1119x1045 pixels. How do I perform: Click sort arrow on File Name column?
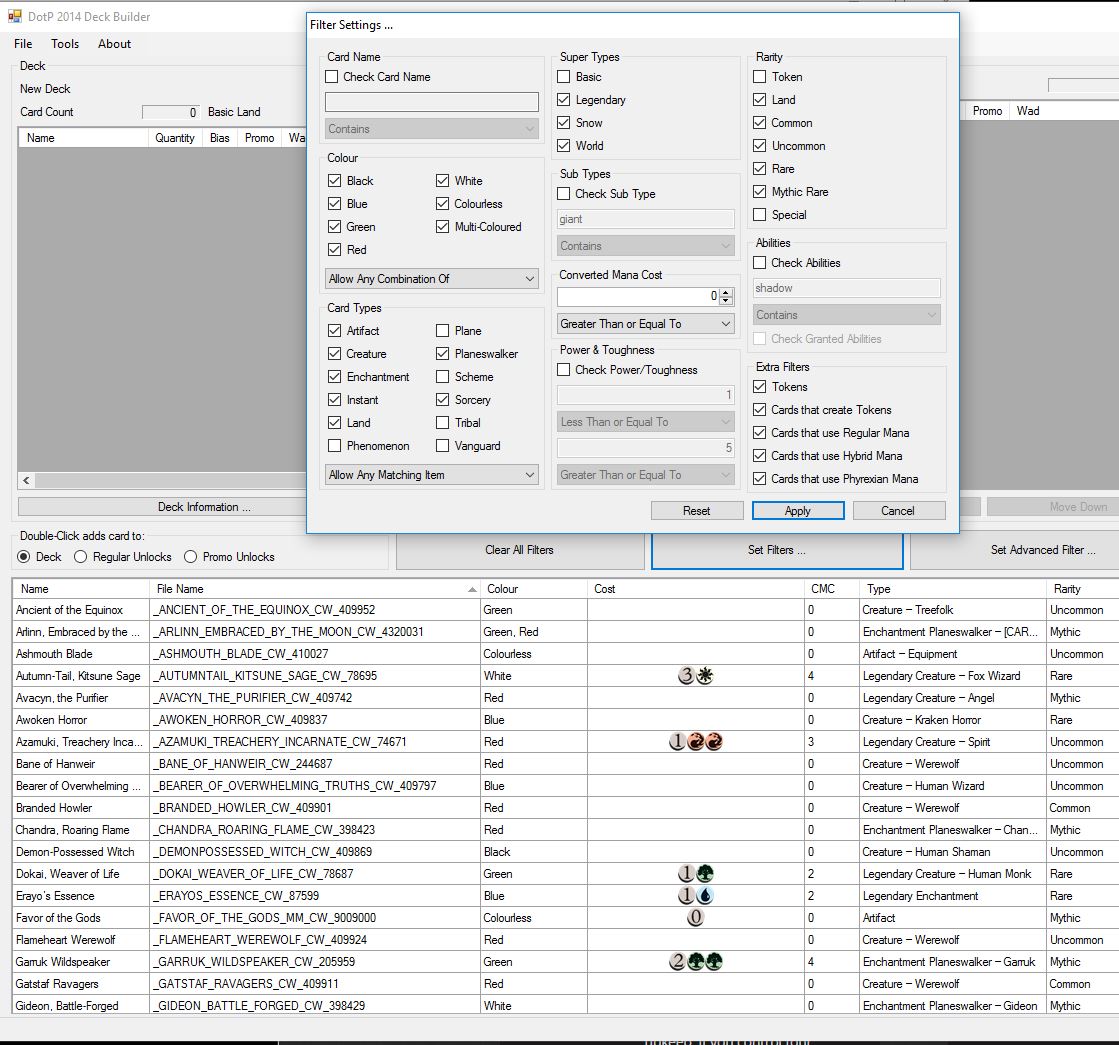pyautogui.click(x=472, y=590)
